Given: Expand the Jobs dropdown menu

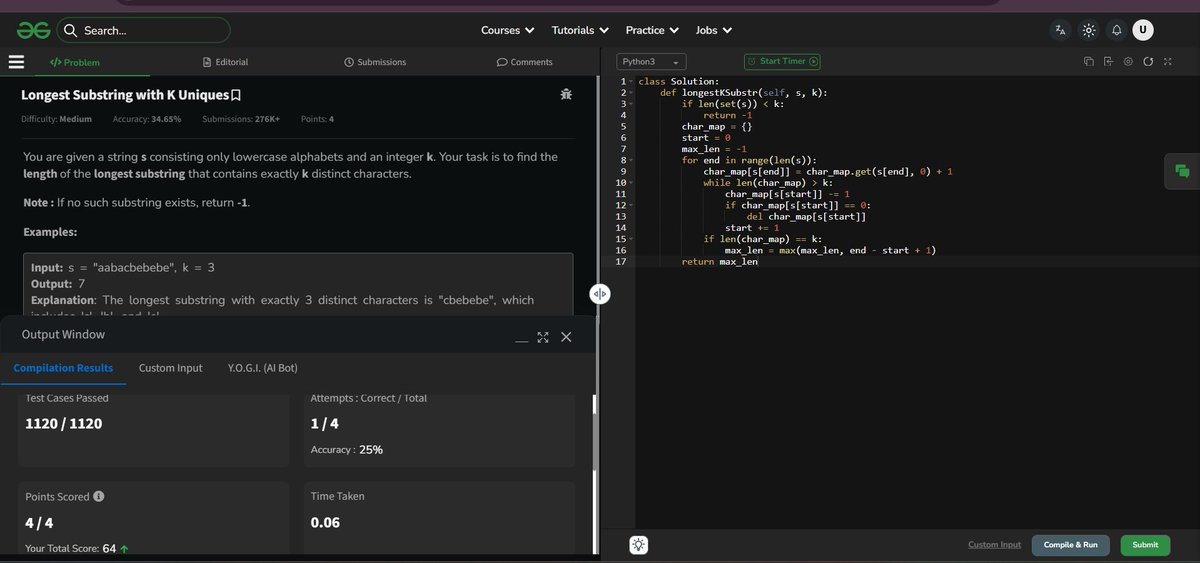Looking at the screenshot, I should click(713, 30).
